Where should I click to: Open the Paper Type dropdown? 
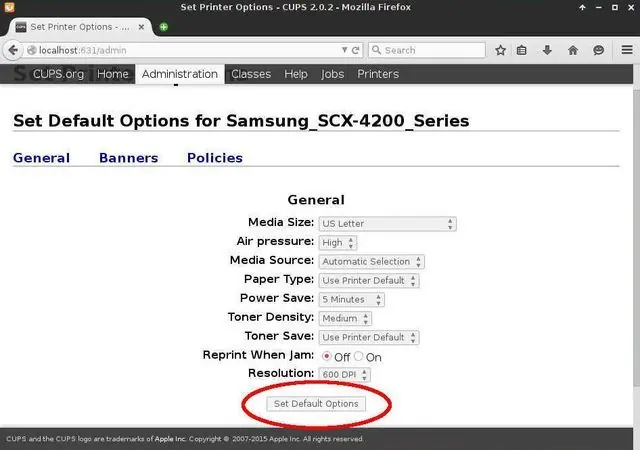[369, 281]
